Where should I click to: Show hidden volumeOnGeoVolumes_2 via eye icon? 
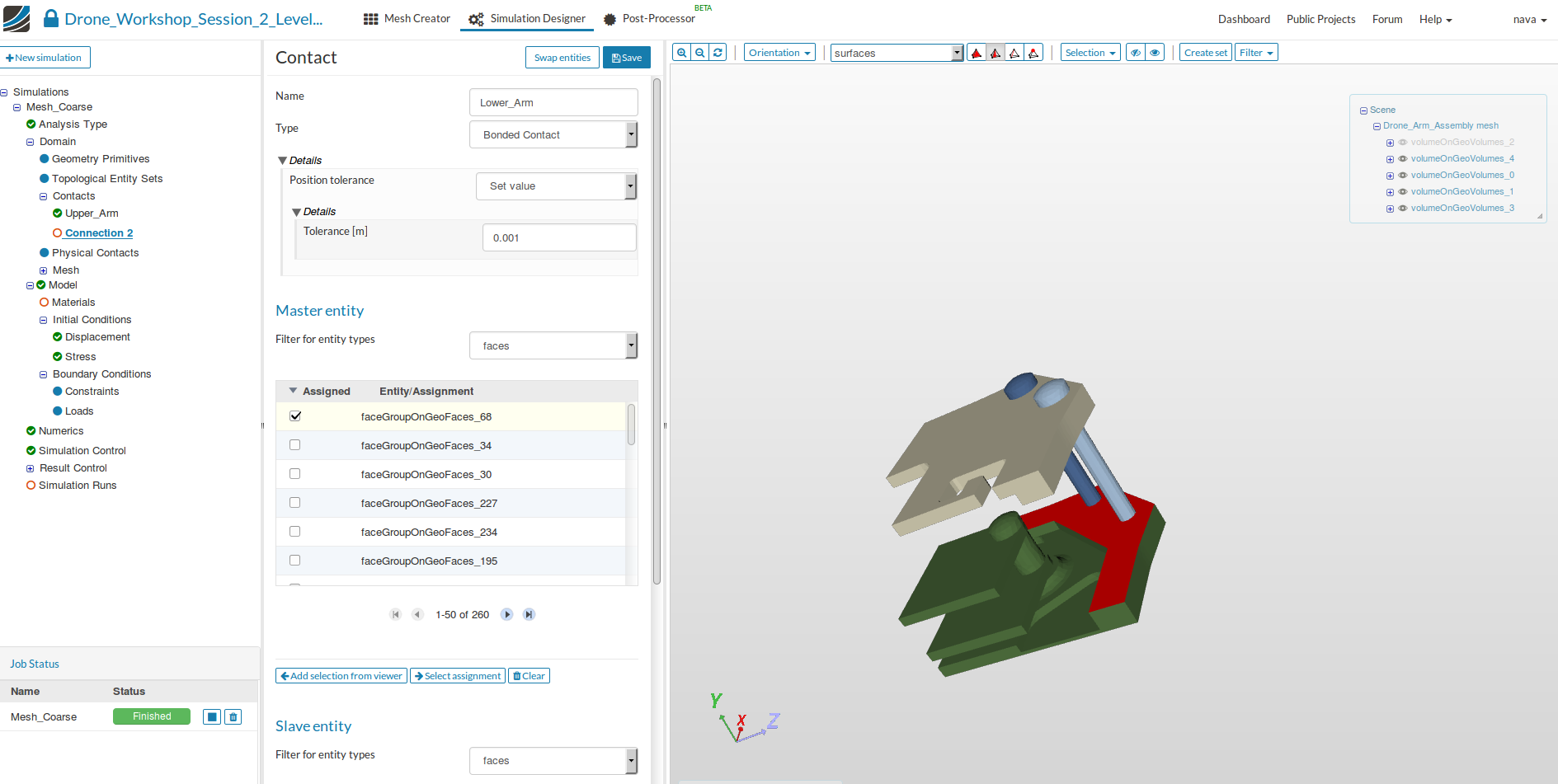(1403, 143)
